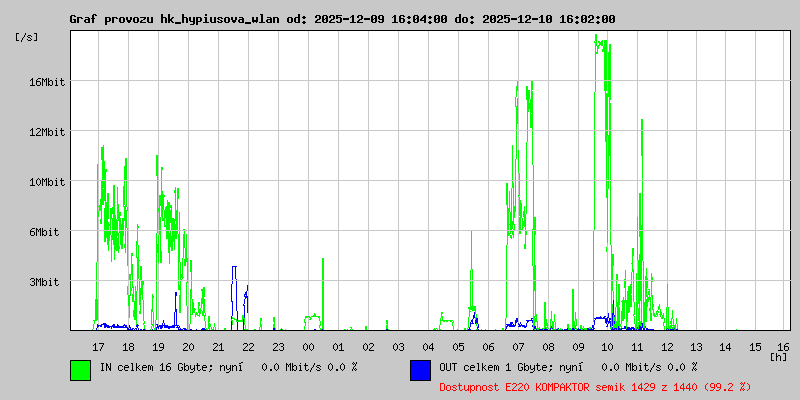Select the '12Mbit' y-axis label
The width and height of the screenshot is (800, 400).
coord(46,132)
